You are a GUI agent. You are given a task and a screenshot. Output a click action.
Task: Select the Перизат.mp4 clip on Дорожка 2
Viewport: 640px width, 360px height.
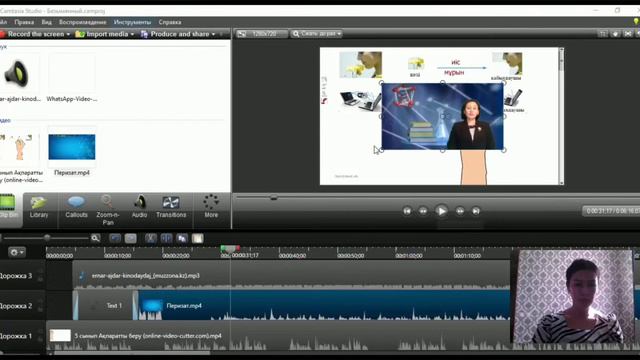tap(324, 305)
